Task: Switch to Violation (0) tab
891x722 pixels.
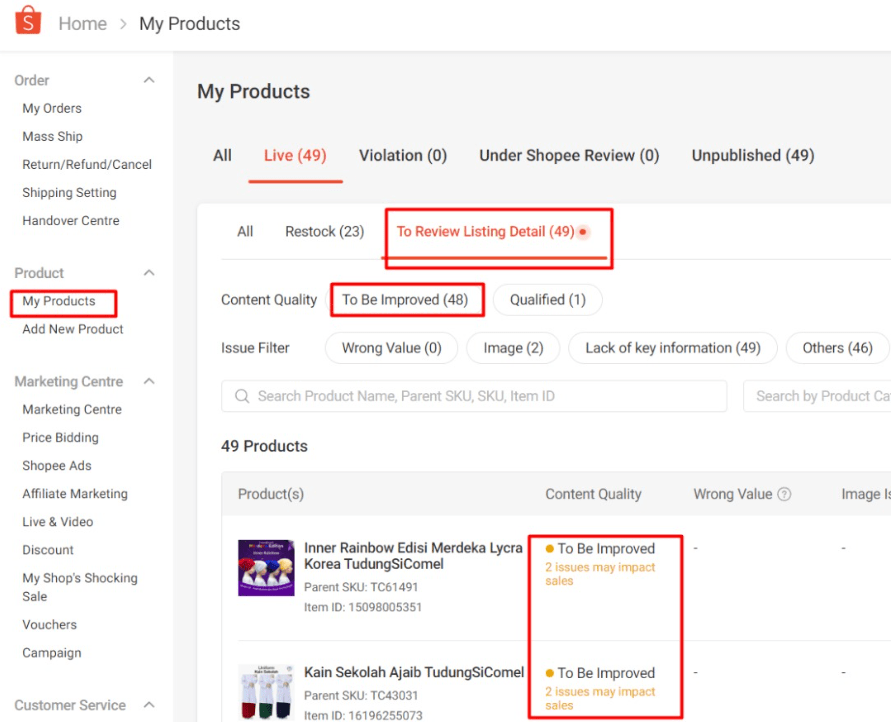Action: point(403,156)
